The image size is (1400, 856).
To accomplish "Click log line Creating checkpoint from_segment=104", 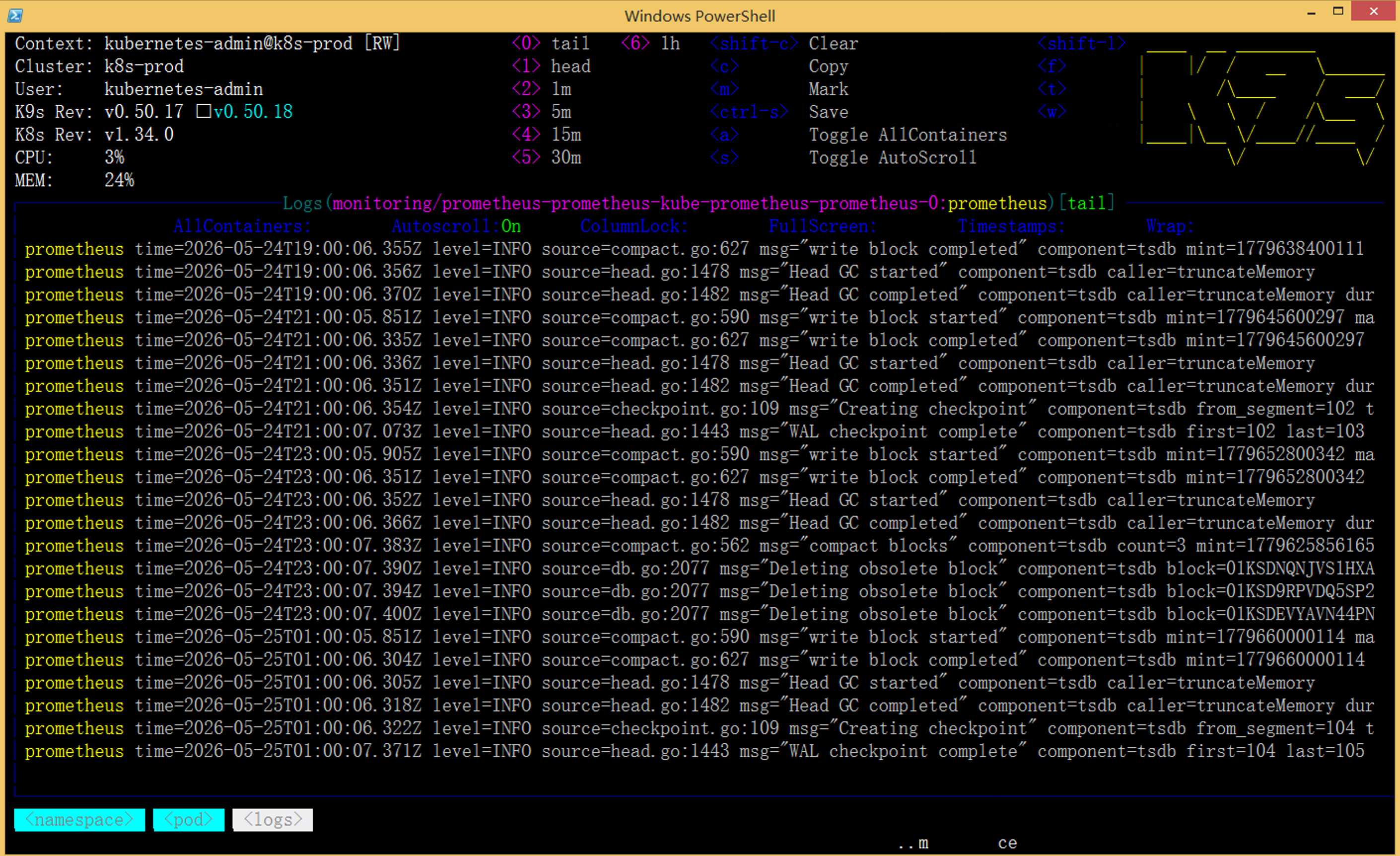I will point(700,728).
